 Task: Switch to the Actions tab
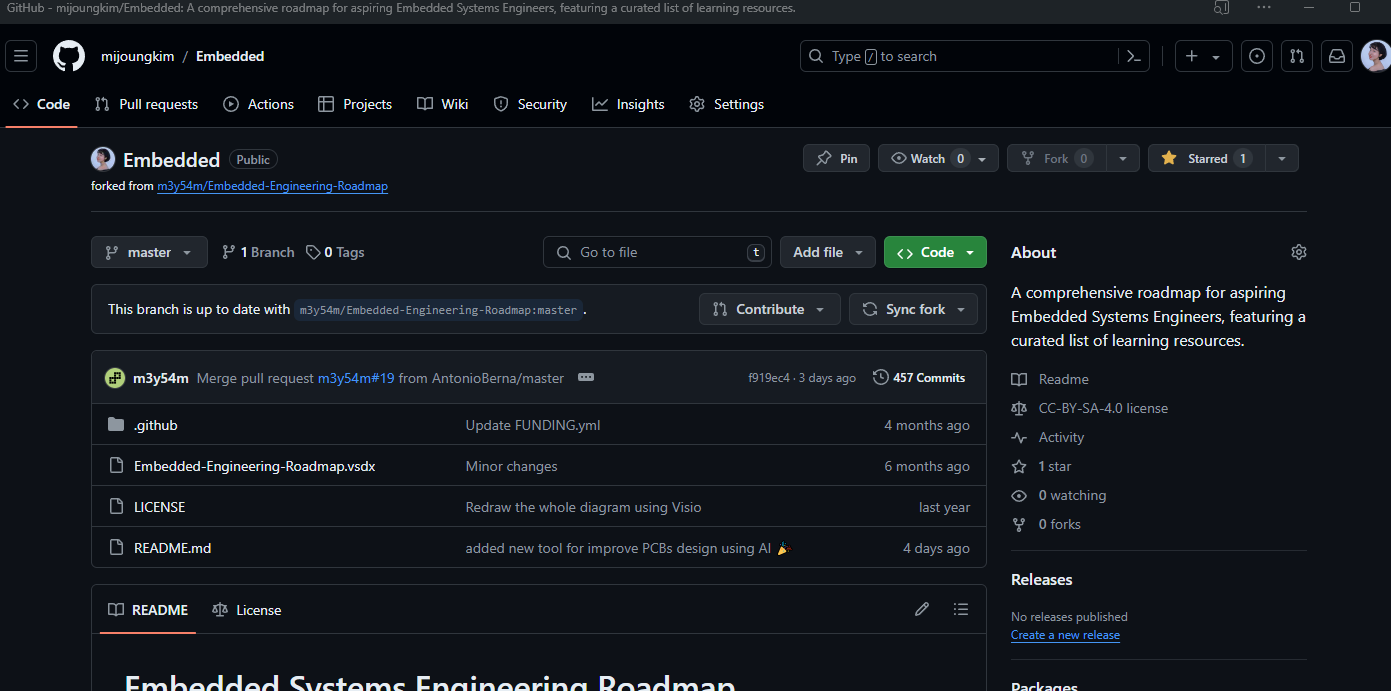258,104
